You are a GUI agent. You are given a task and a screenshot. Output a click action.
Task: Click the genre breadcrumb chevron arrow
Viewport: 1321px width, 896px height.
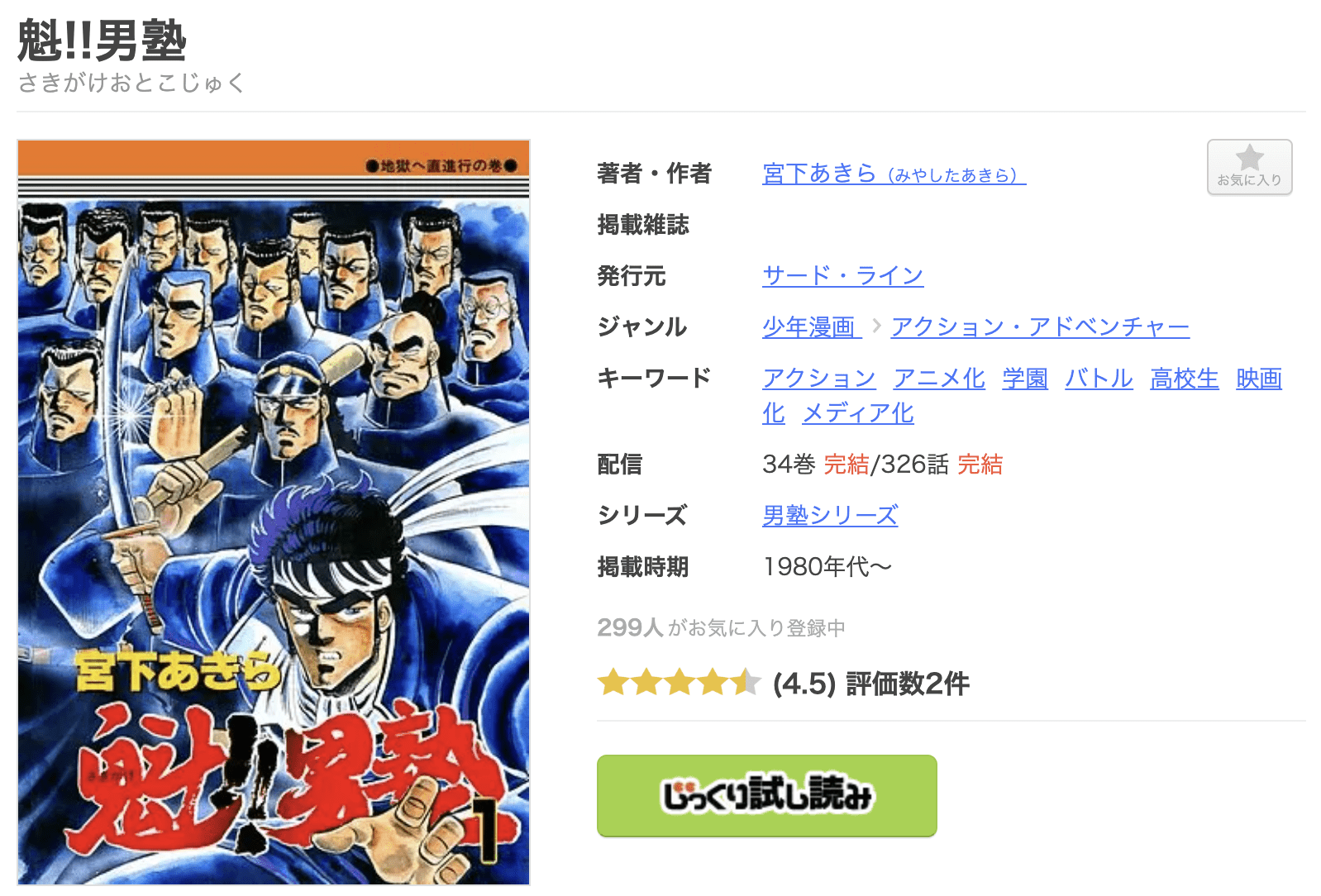(x=876, y=326)
